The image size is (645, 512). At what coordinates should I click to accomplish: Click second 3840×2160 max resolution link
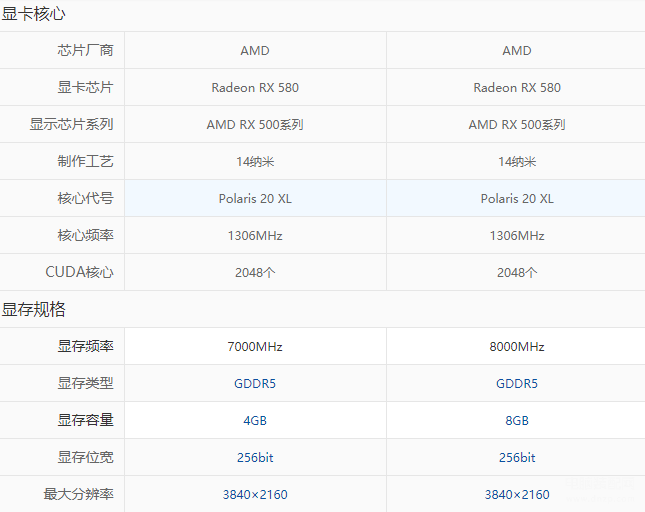(517, 494)
